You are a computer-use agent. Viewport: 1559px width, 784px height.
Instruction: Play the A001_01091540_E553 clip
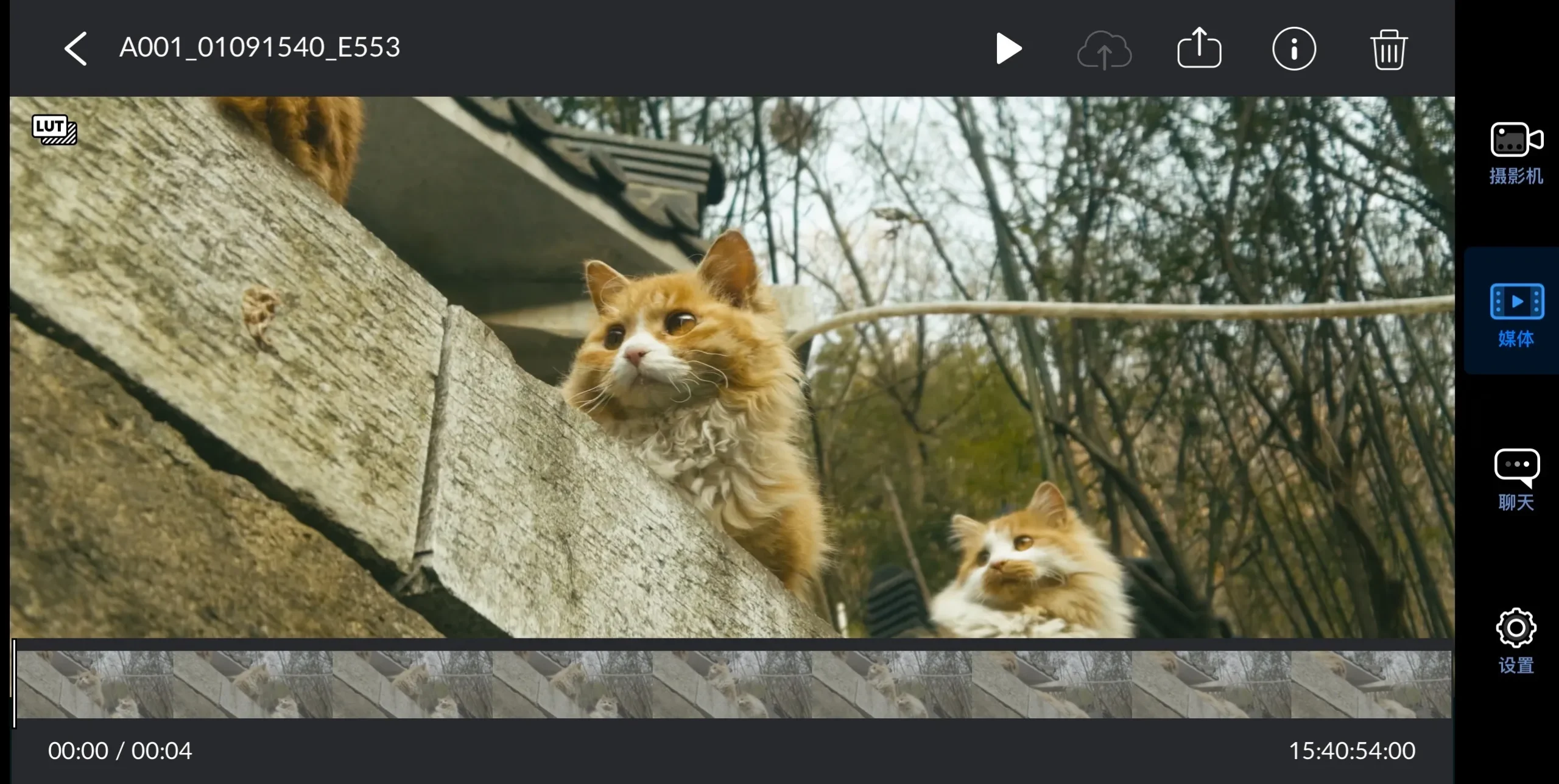coord(1008,49)
